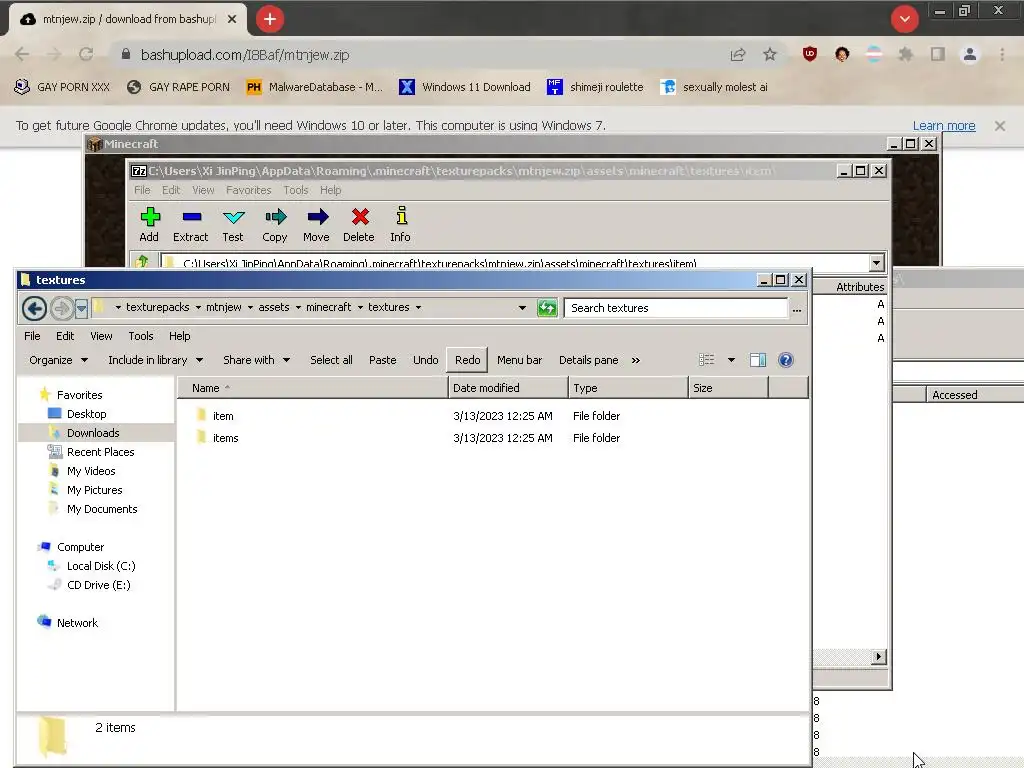Toggle the Explorer preview pane icon
Viewport: 1024px width, 768px height.
(x=758, y=360)
